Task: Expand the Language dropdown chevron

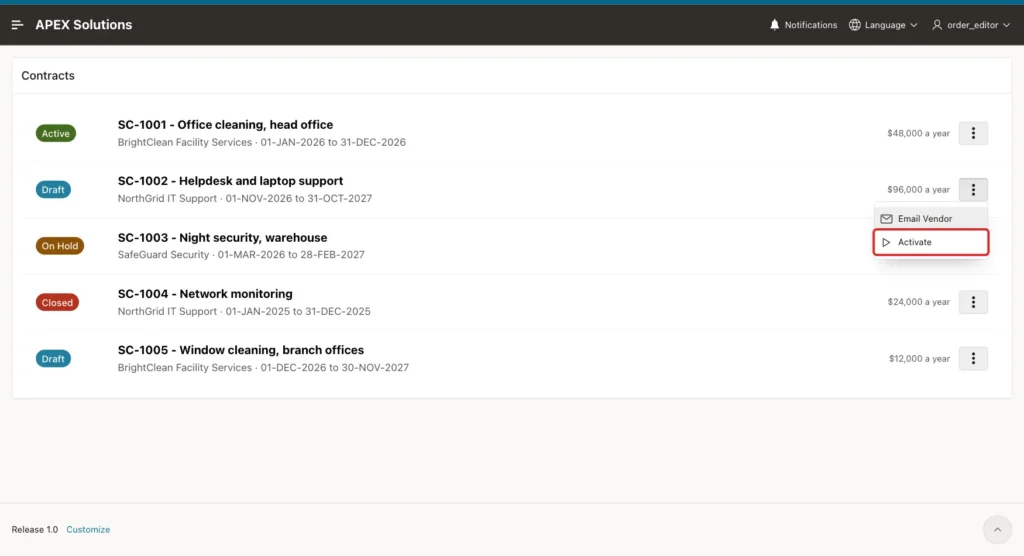Action: [x=914, y=25]
